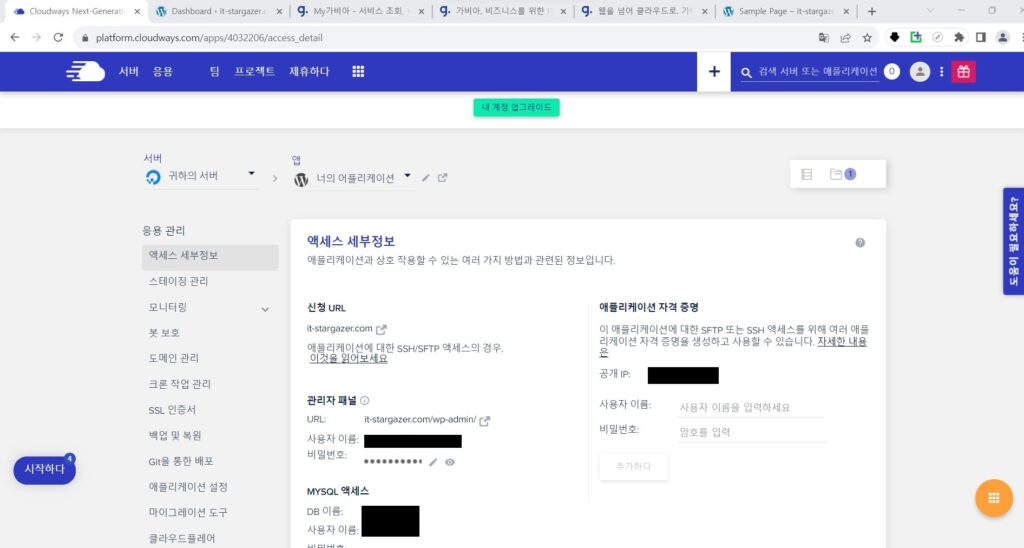Click the plus add button in header
This screenshot has height=548, width=1024.
coord(714,71)
